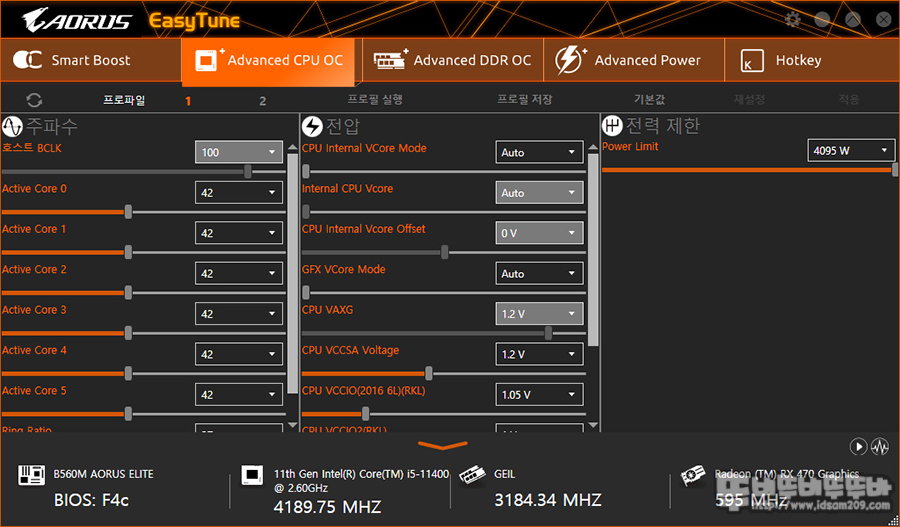Open the hardware monitor waveform icon

pyautogui.click(x=880, y=446)
